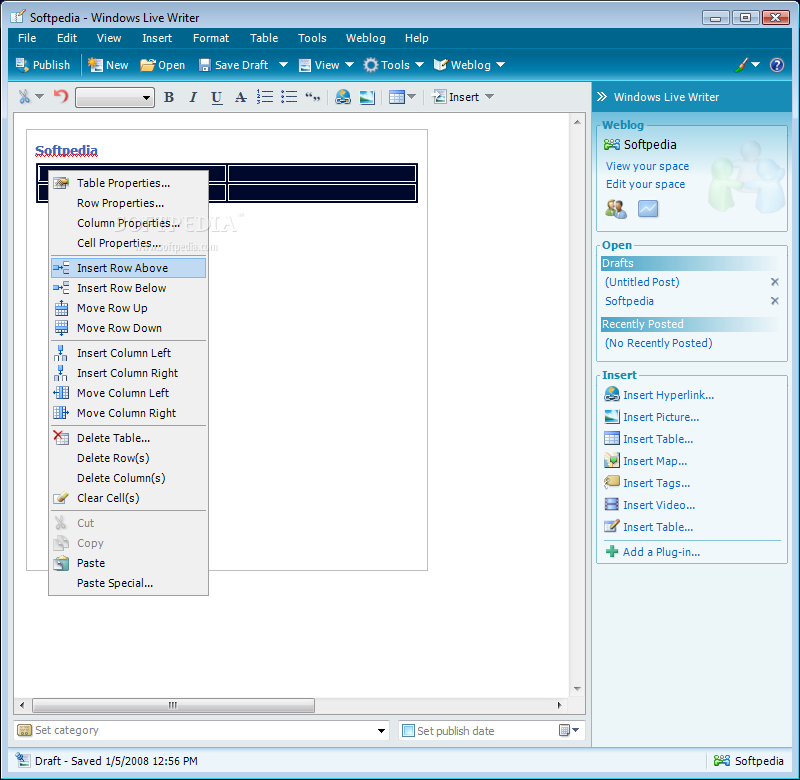Choose Table Properties from context menu

(x=129, y=183)
